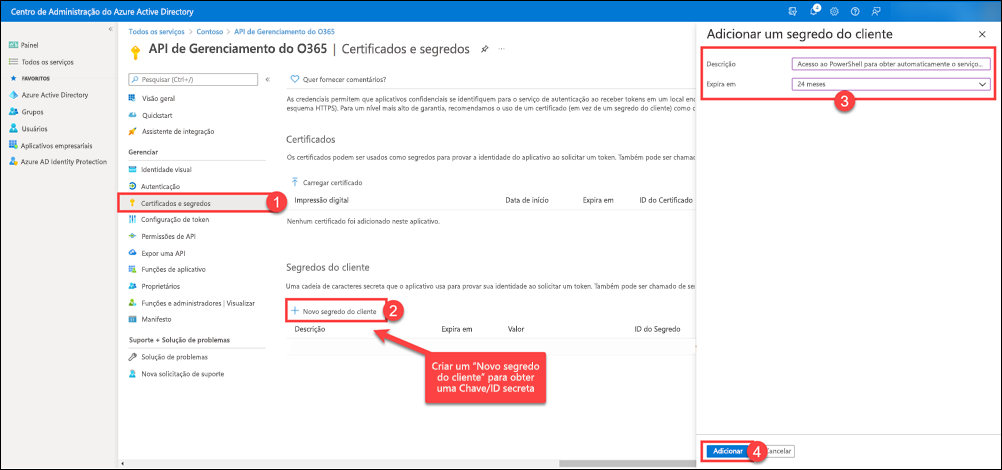
Task: Open Grupos in the favorites list
Action: tap(31, 111)
